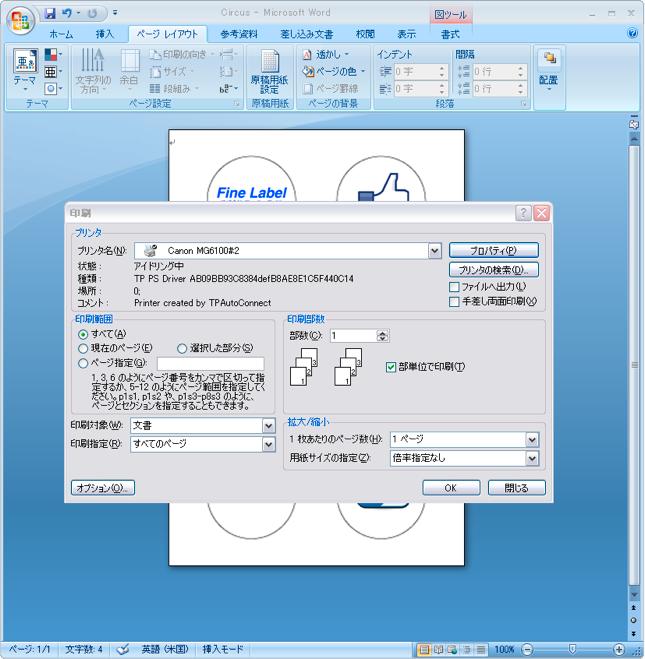This screenshot has height=659, width=645.
Task: Enable 手差し両面印刷 checkbox
Action: 454,302
